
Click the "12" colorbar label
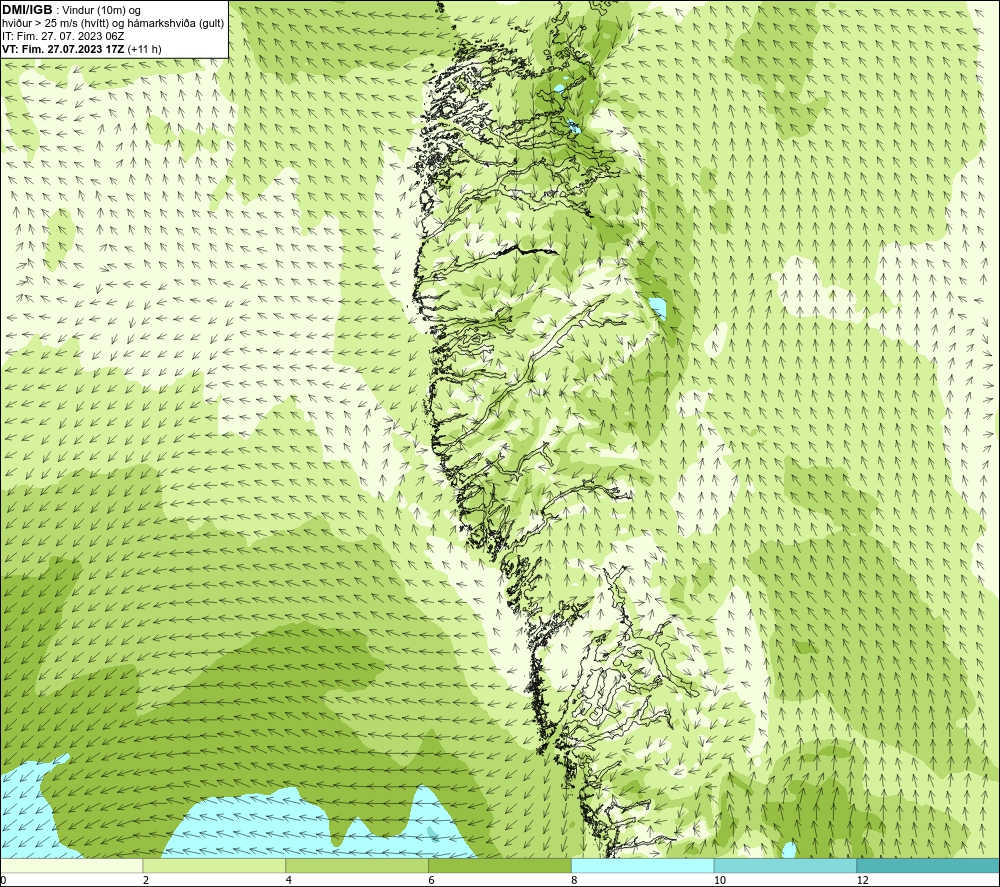pos(862,880)
